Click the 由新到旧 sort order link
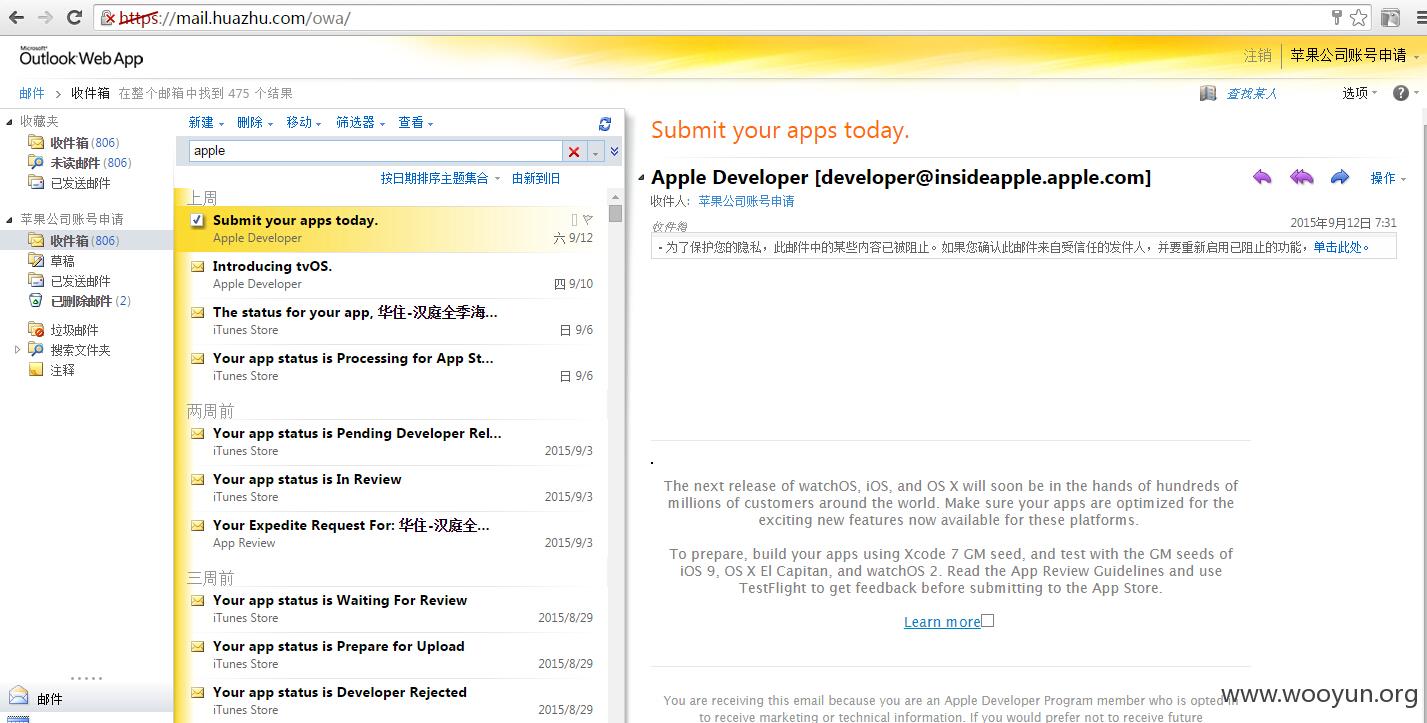This screenshot has height=723, width=1427. tap(536, 178)
